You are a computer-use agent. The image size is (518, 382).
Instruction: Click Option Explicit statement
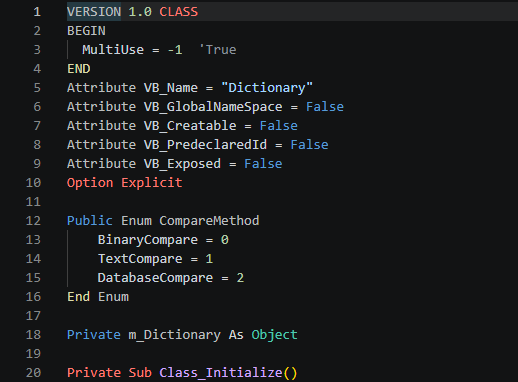tap(125, 183)
